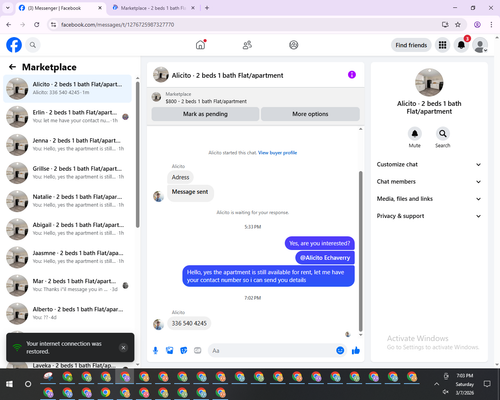Open the Facebook home logo
This screenshot has height=400, width=500.
(14, 45)
